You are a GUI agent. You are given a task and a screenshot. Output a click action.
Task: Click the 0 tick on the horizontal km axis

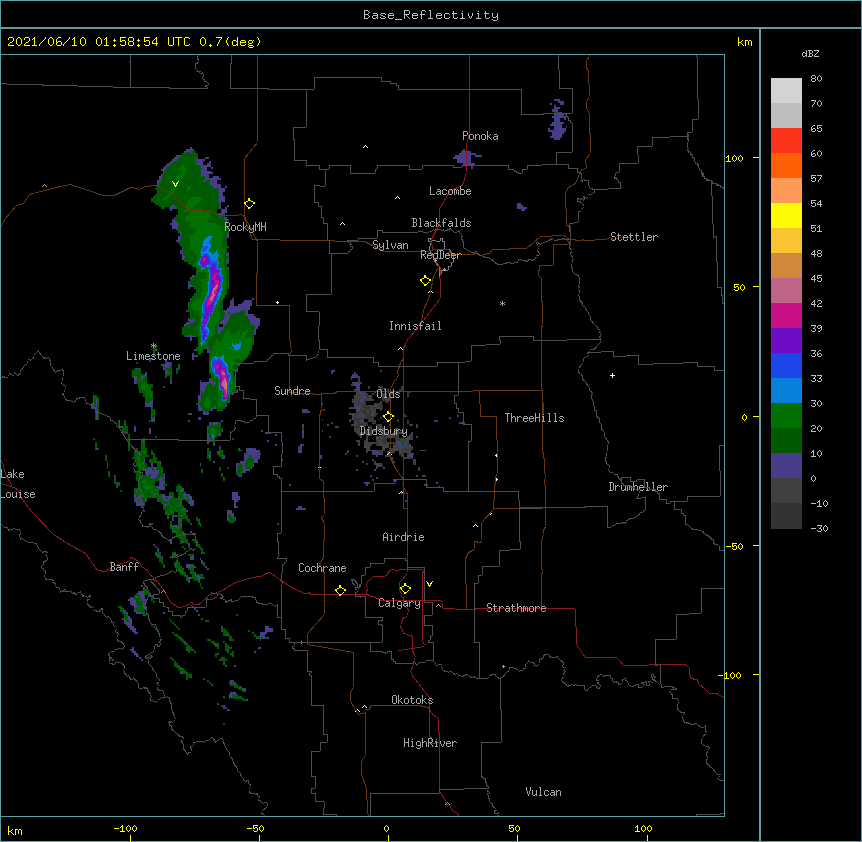tap(386, 828)
